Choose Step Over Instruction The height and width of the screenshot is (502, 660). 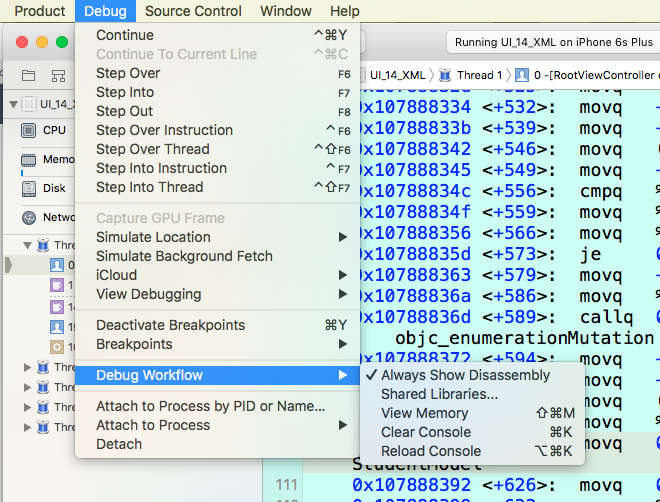pos(217,130)
